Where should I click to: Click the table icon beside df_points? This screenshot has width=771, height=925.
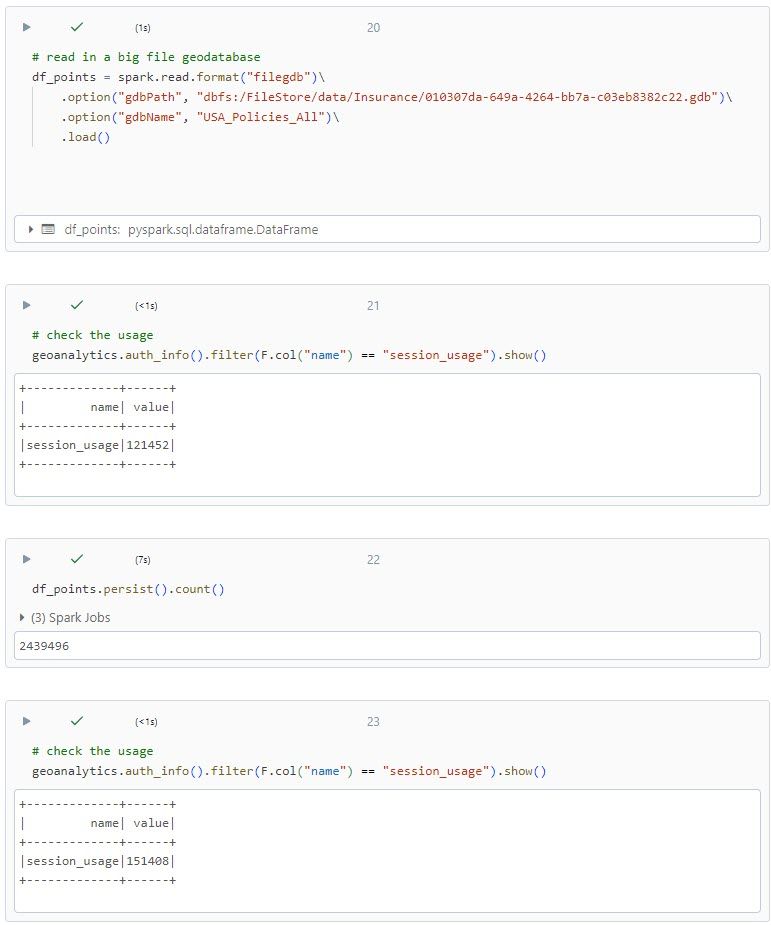coord(48,229)
